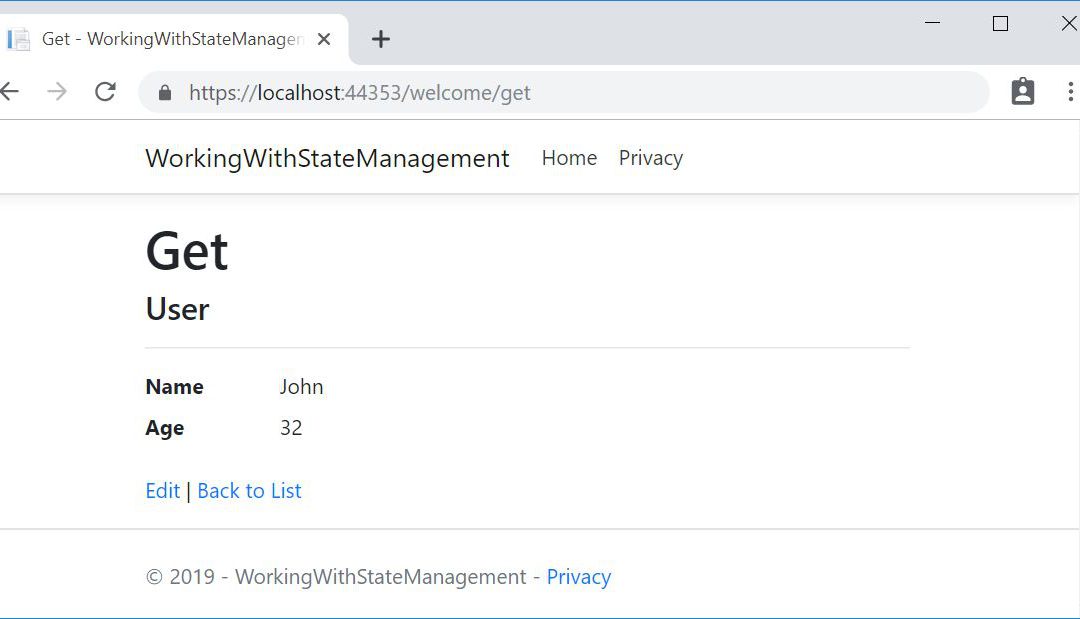Click the name value John

pos(301,387)
